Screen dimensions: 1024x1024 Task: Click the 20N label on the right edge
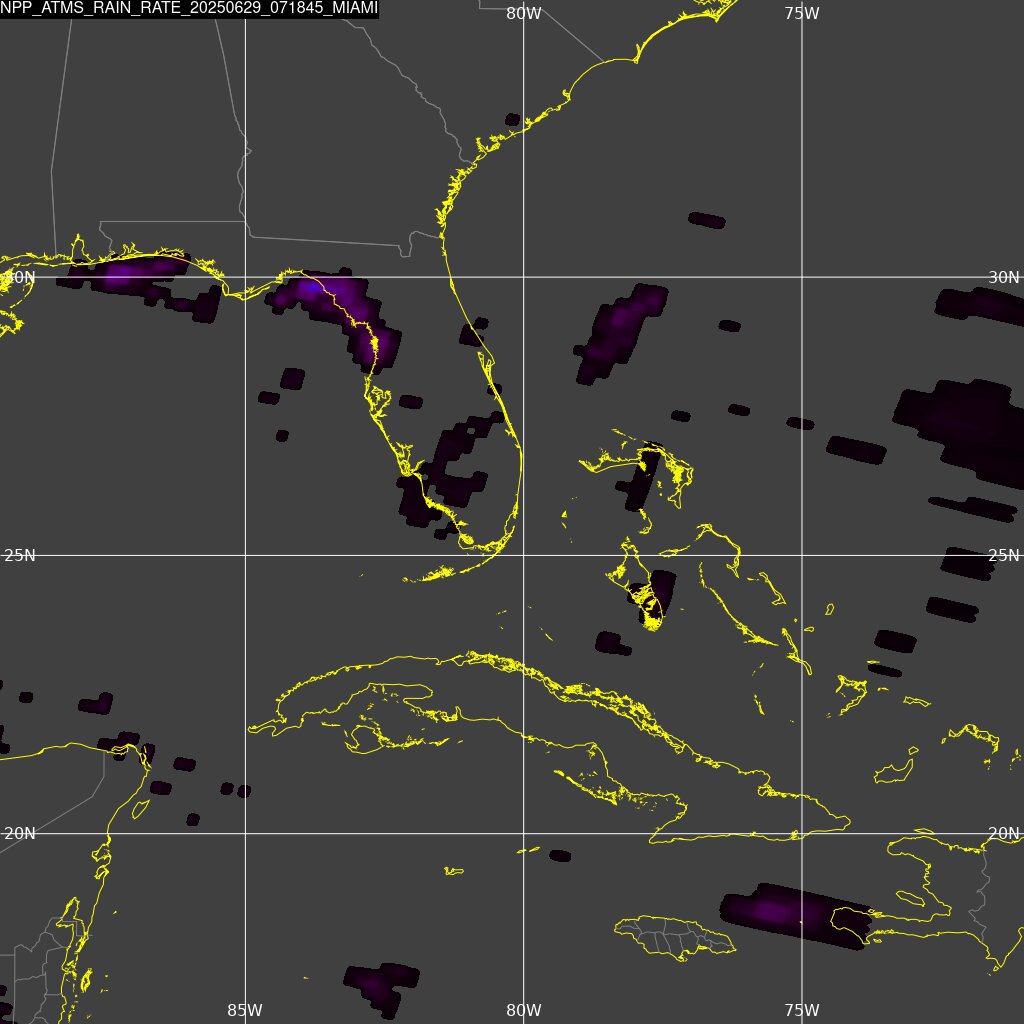pyautogui.click(x=1003, y=833)
